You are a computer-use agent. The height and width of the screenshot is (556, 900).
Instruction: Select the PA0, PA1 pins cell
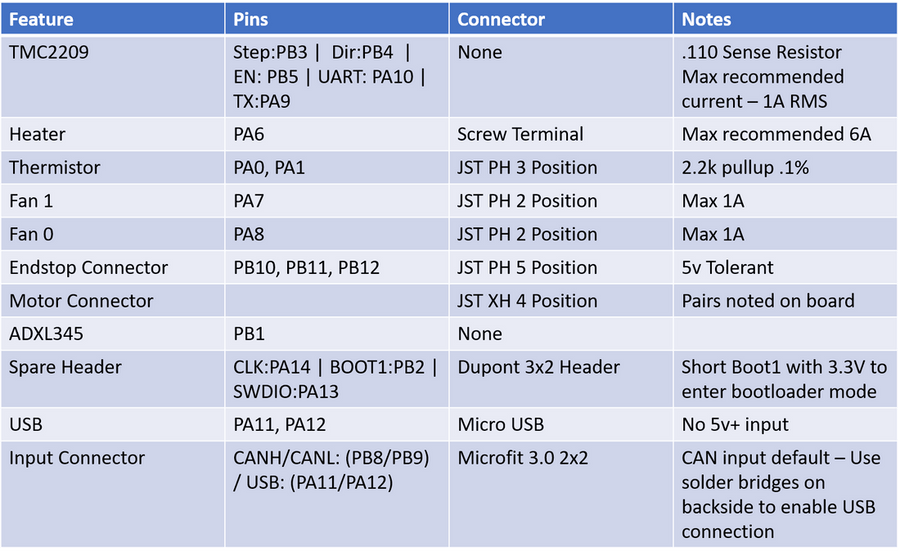269,167
